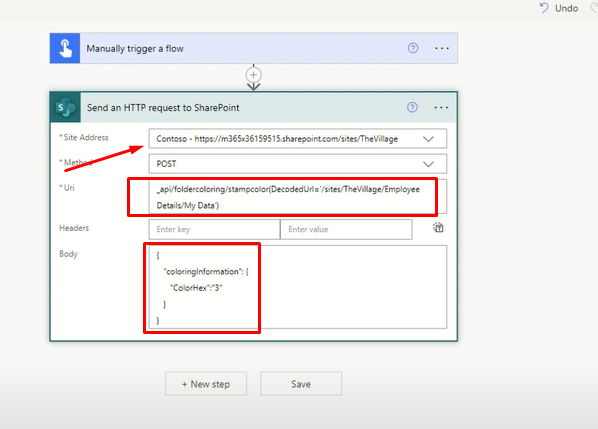Insert a step using the plus connector
Viewport: 598px width, 429px height.
(x=254, y=75)
